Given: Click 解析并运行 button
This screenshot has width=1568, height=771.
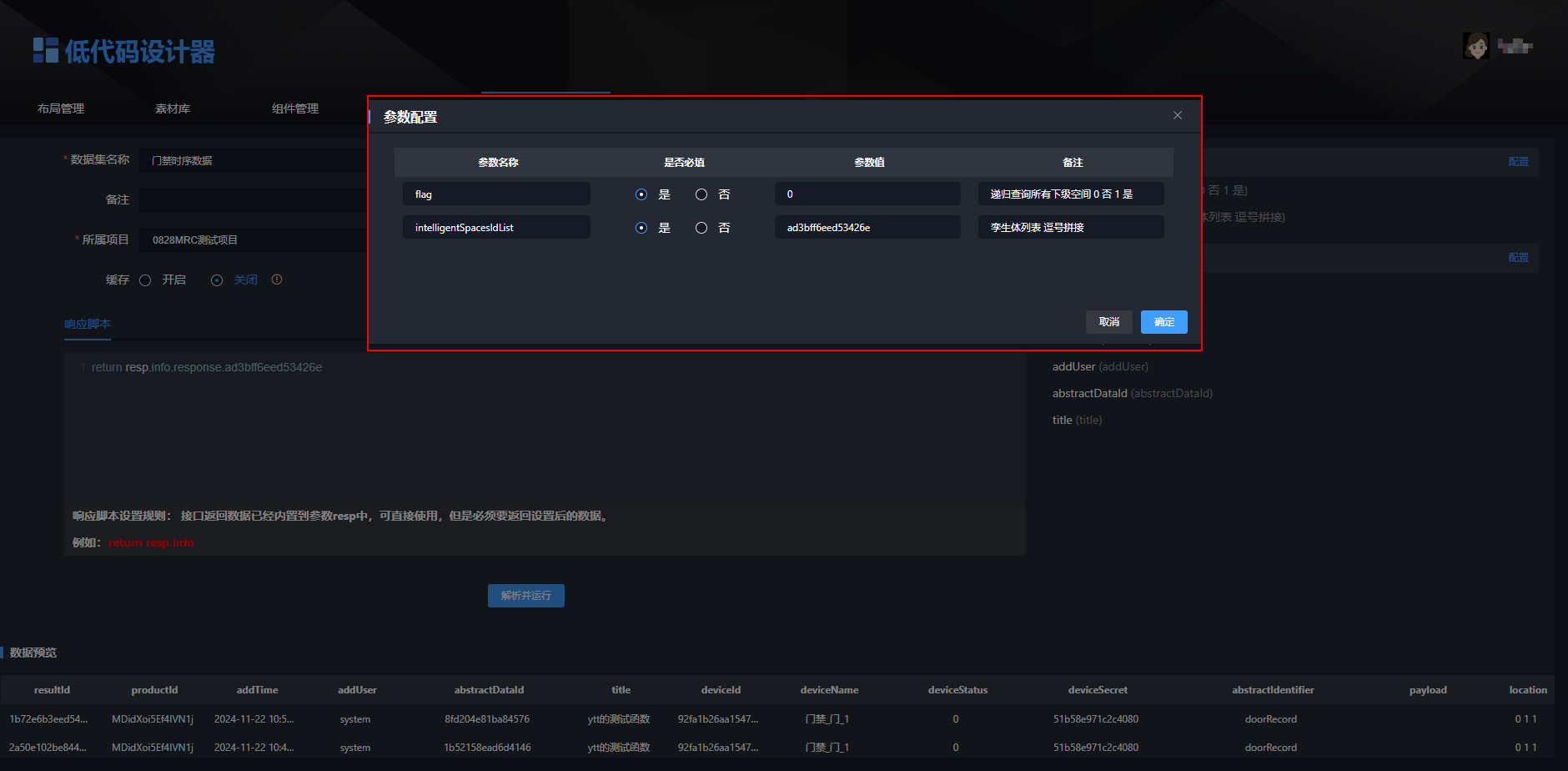Looking at the screenshot, I should [x=526, y=596].
